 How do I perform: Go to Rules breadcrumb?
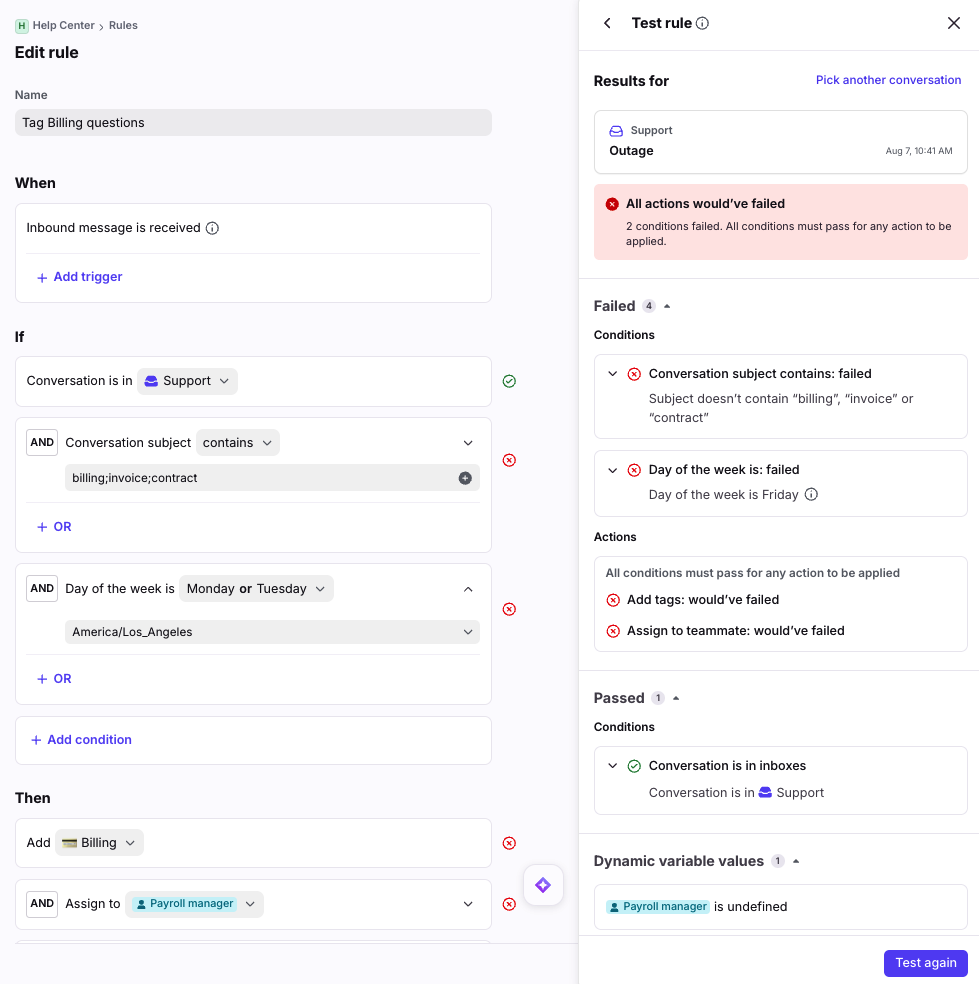coord(123,25)
